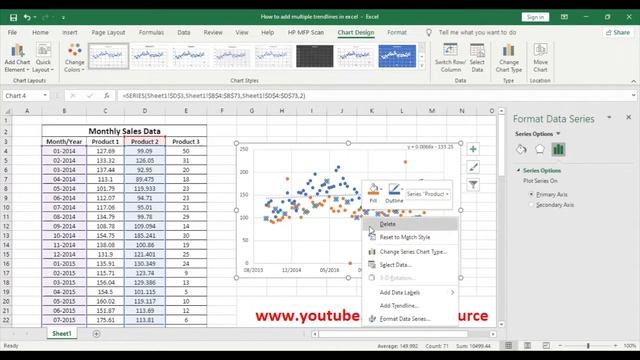This screenshot has height=360, width=640.
Task: Open the Insert ribbon tab
Action: tap(70, 32)
